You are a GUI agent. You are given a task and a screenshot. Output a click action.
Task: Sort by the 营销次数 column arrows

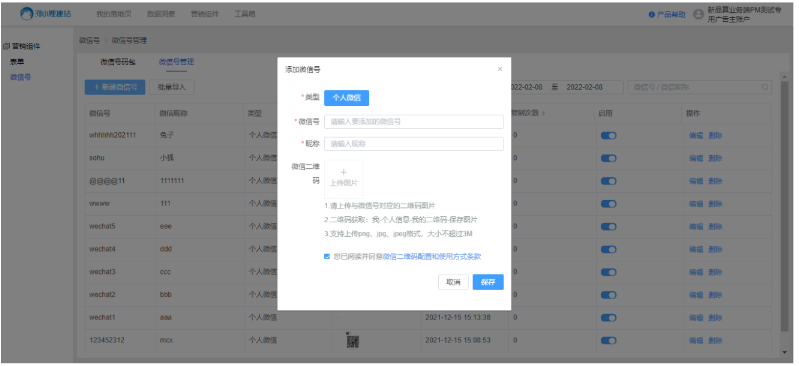pos(543,113)
